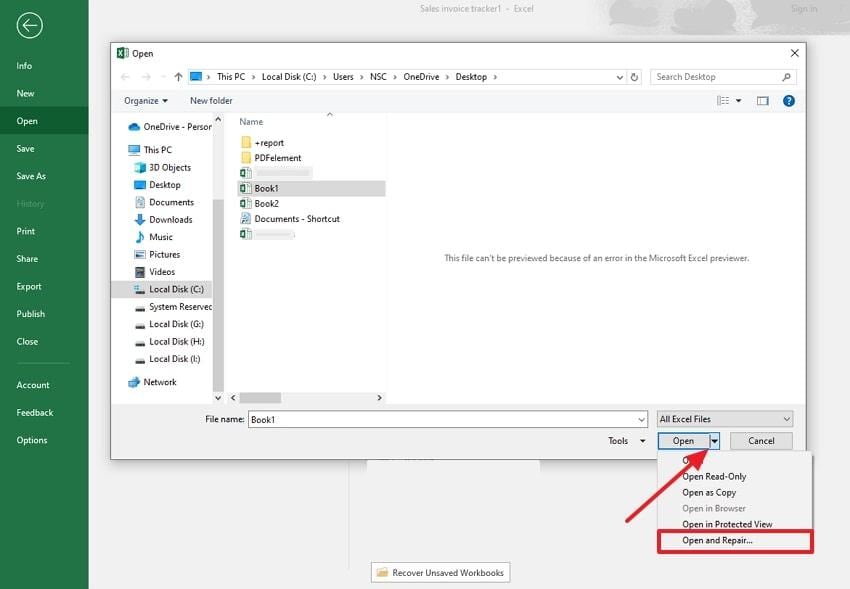850x589 pixels.
Task: Click the +report folder icon
Action: tap(246, 143)
